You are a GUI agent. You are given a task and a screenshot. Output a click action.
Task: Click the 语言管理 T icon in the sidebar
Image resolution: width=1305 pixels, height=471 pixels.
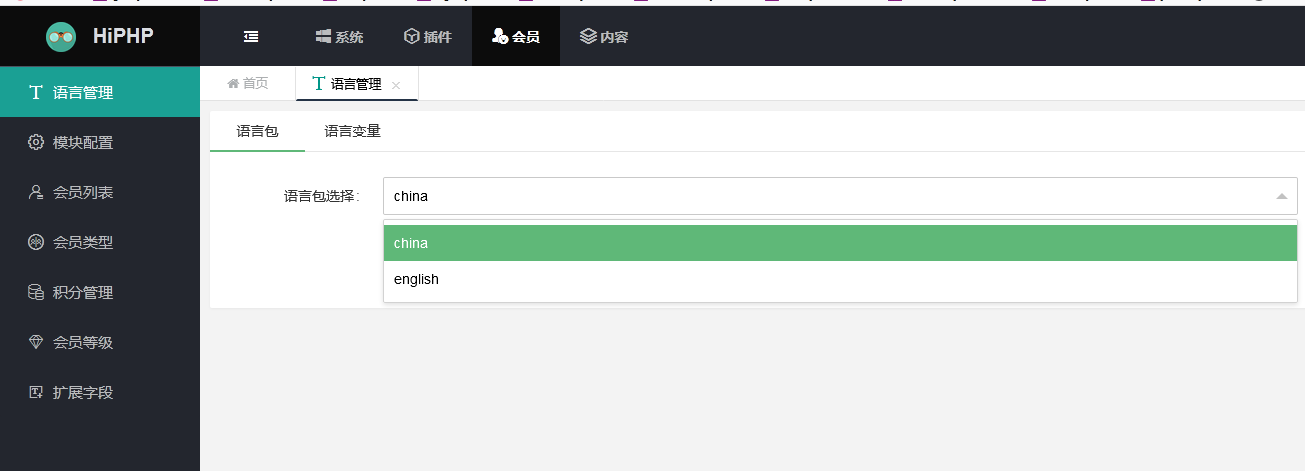click(x=36, y=92)
